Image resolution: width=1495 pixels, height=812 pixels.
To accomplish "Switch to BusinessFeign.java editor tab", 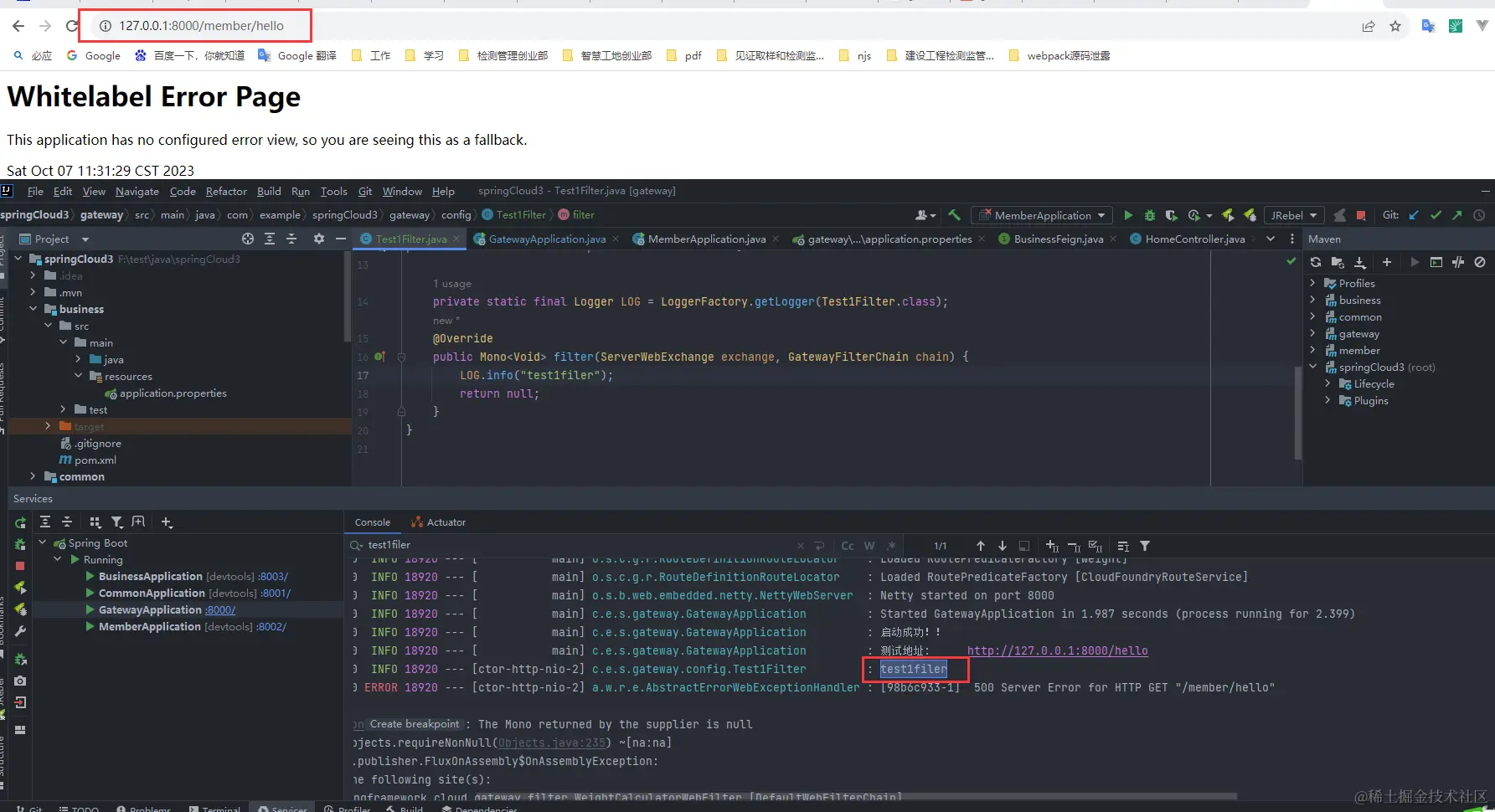I will [x=1058, y=239].
